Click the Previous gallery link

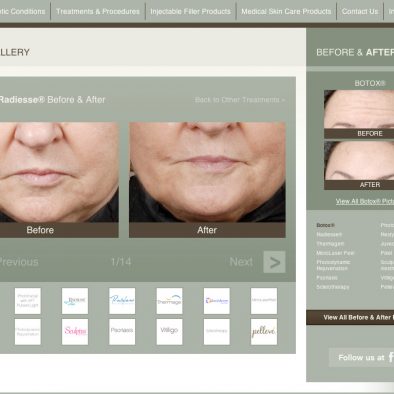click(19, 262)
